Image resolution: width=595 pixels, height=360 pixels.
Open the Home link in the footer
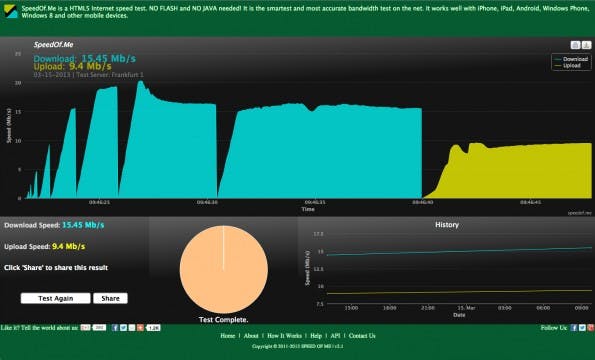click(228, 336)
